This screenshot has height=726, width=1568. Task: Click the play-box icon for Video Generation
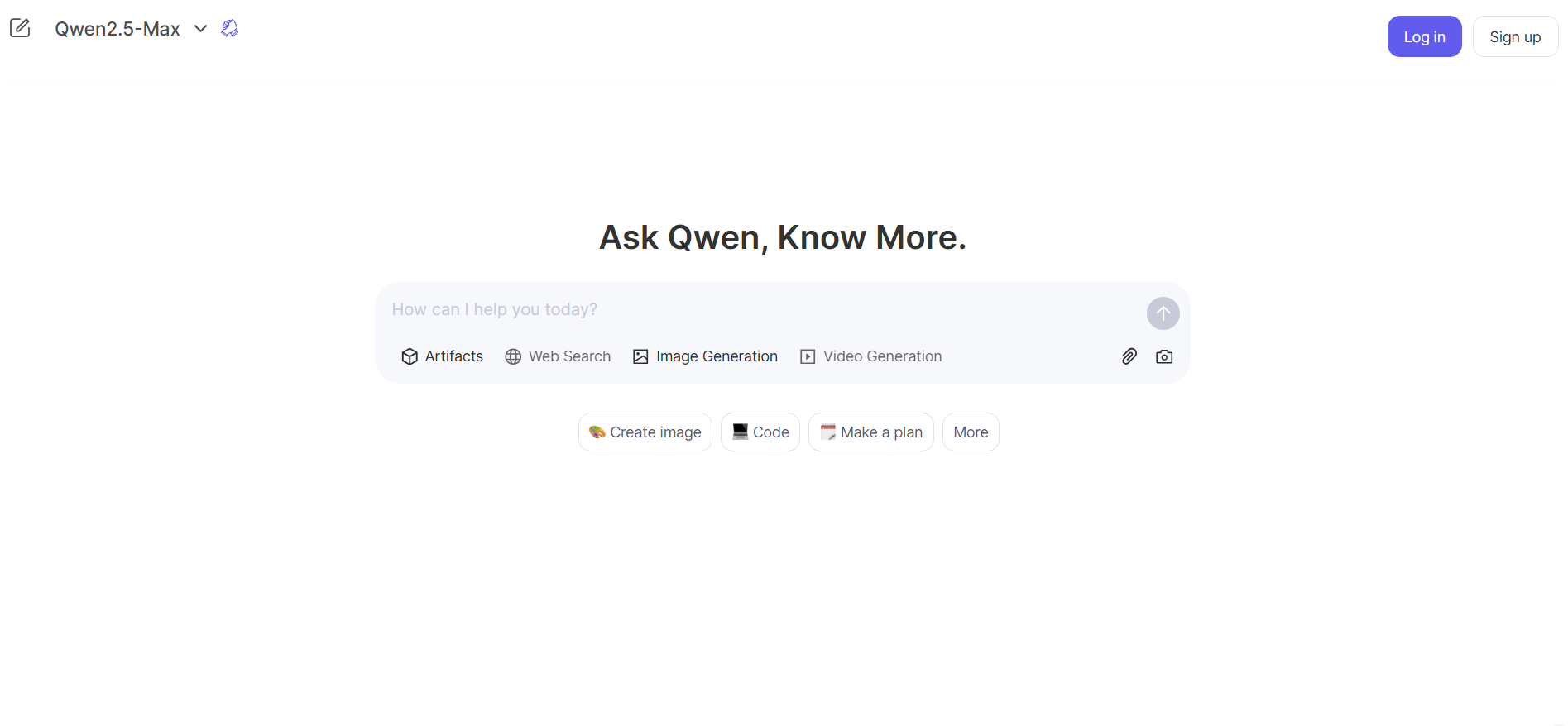pos(808,356)
